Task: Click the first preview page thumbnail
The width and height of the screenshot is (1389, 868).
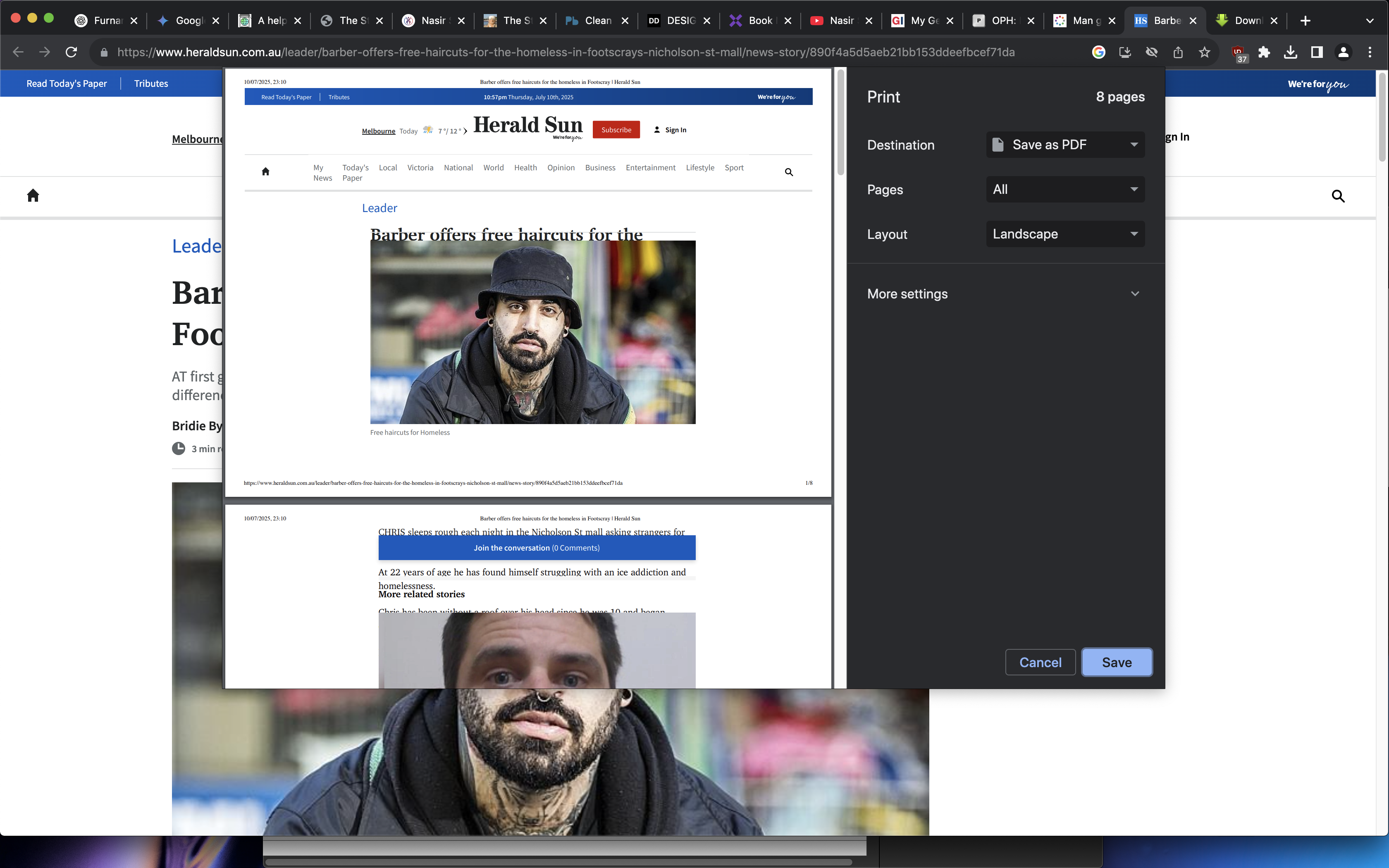Action: 528,282
